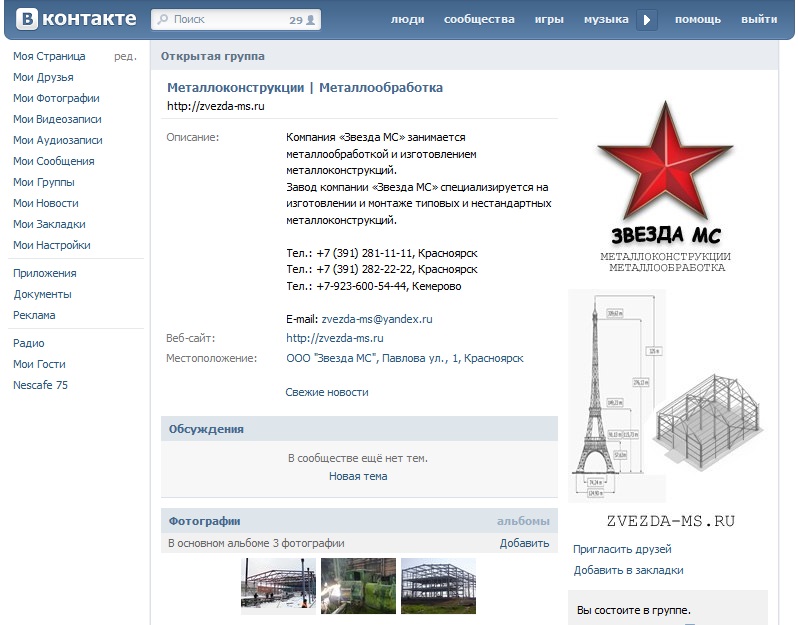Open Радио in sidebar

coord(28,343)
